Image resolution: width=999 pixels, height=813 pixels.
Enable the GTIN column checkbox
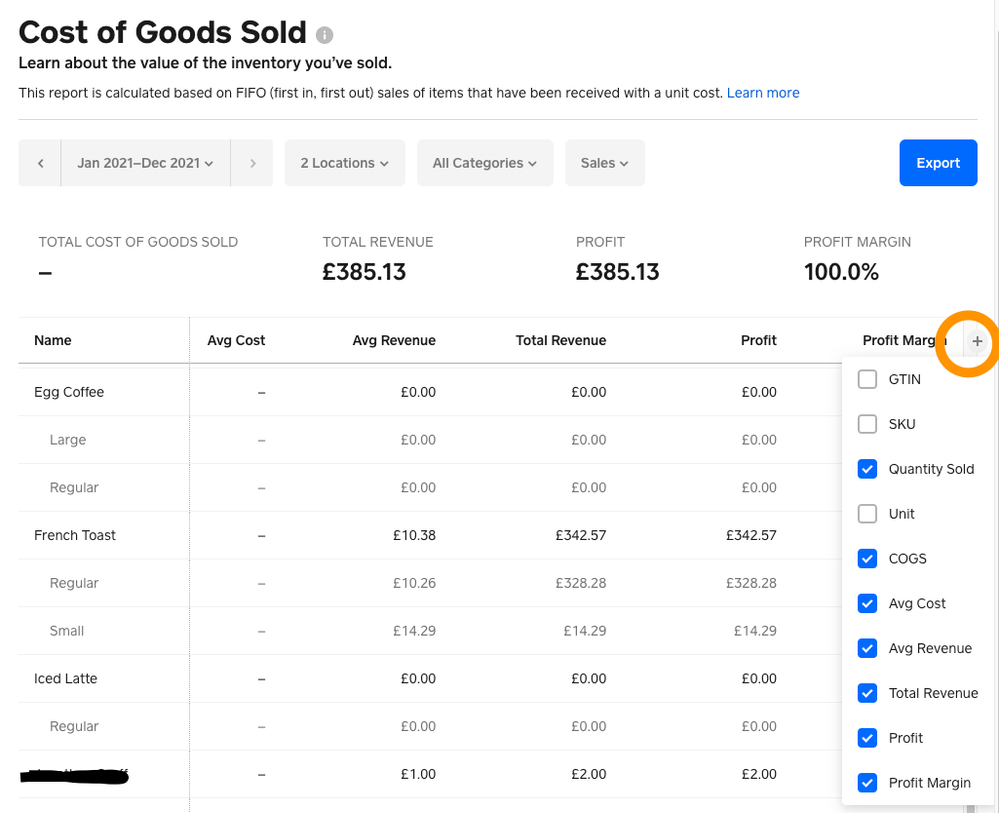click(867, 379)
